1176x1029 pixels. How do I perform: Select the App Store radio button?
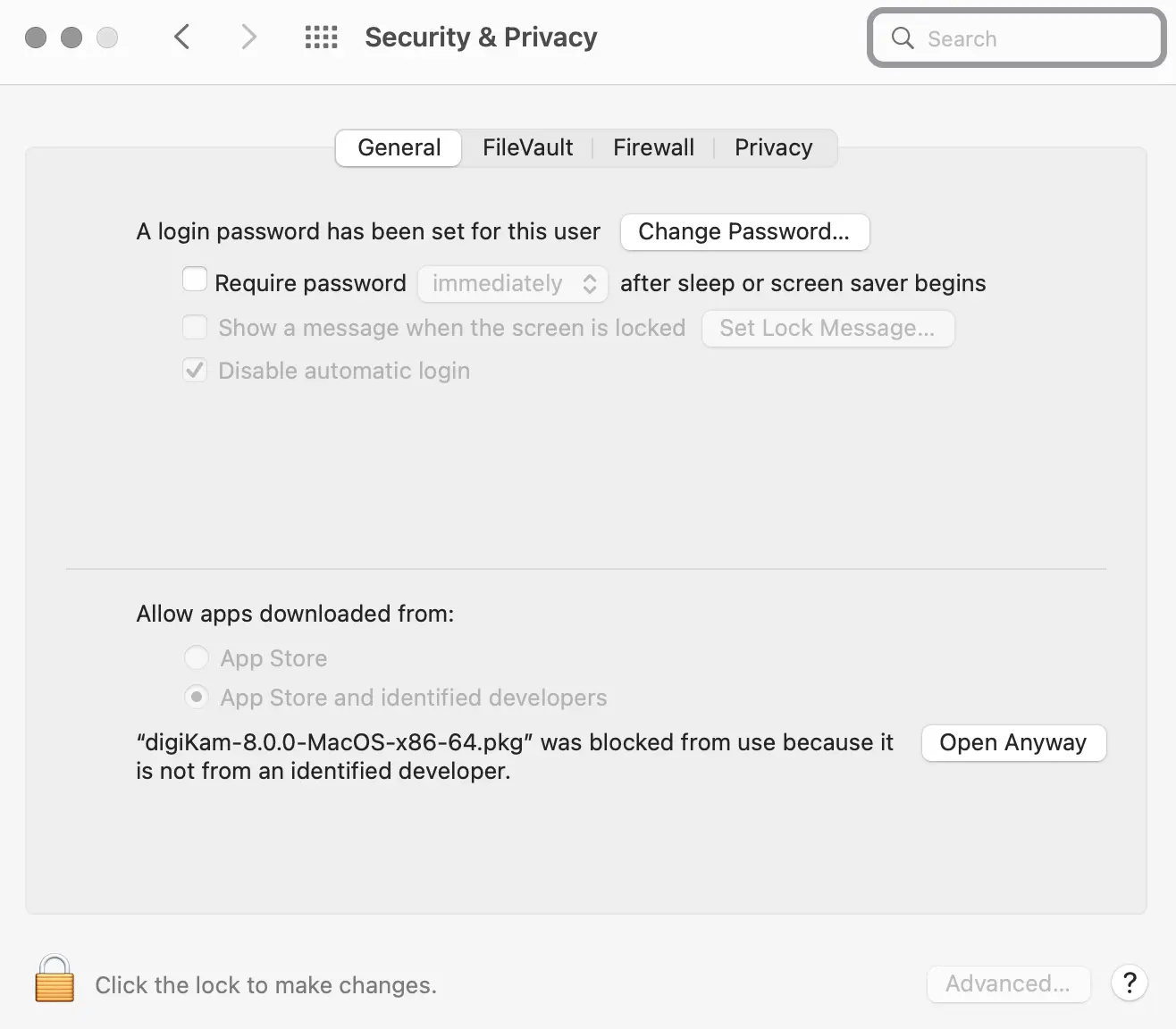(x=197, y=658)
